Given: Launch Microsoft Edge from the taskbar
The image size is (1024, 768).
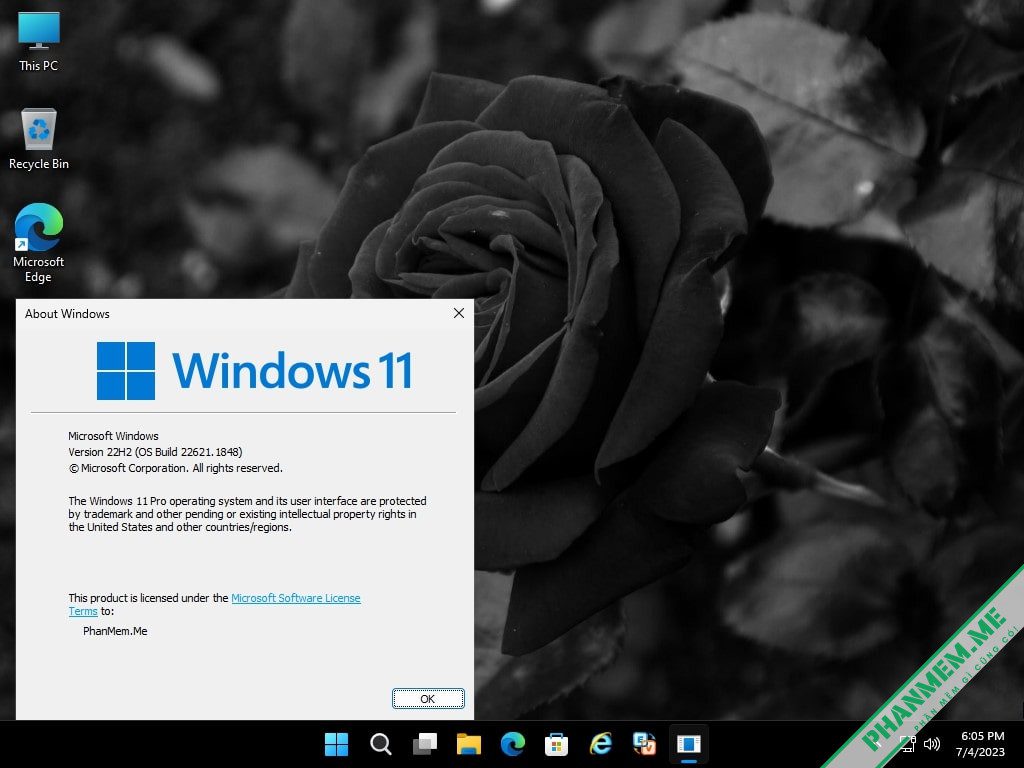Looking at the screenshot, I should pyautogui.click(x=513, y=744).
